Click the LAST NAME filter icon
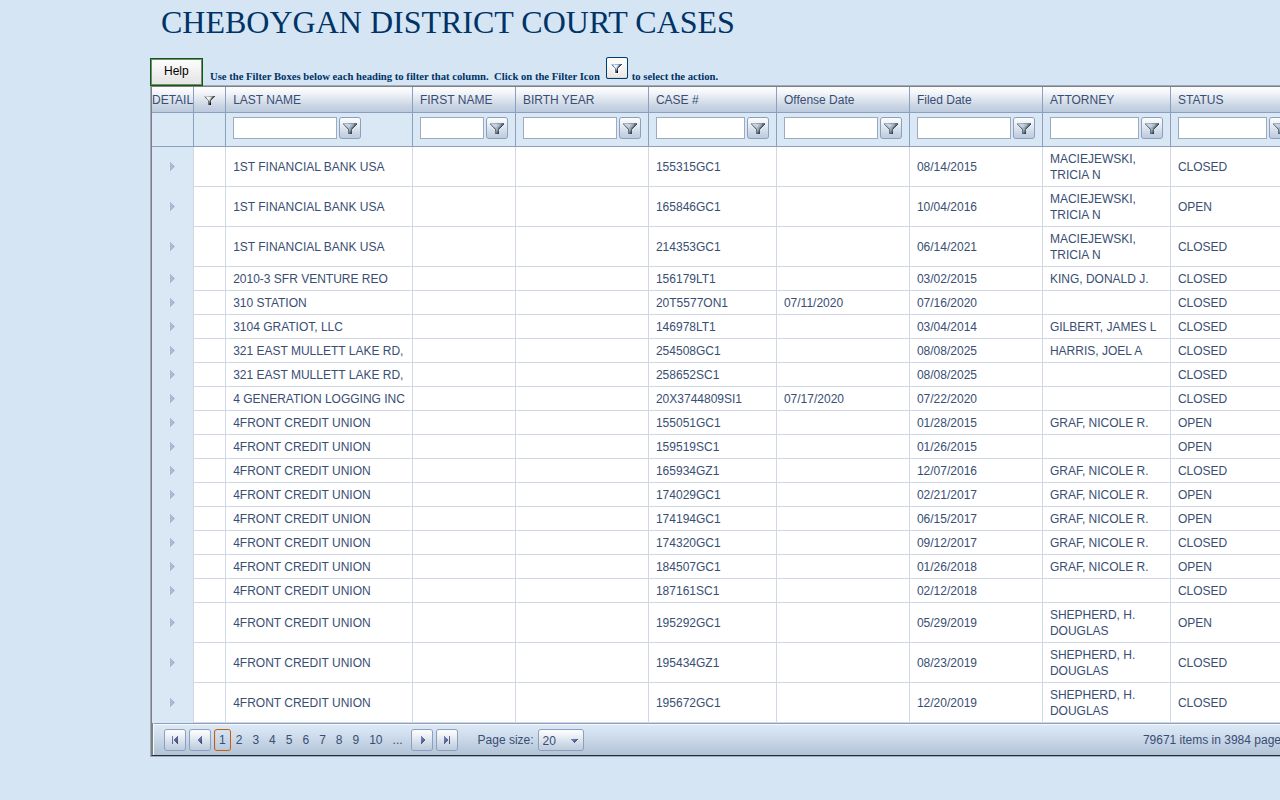Image resolution: width=1280 pixels, height=800 pixels. click(x=350, y=128)
